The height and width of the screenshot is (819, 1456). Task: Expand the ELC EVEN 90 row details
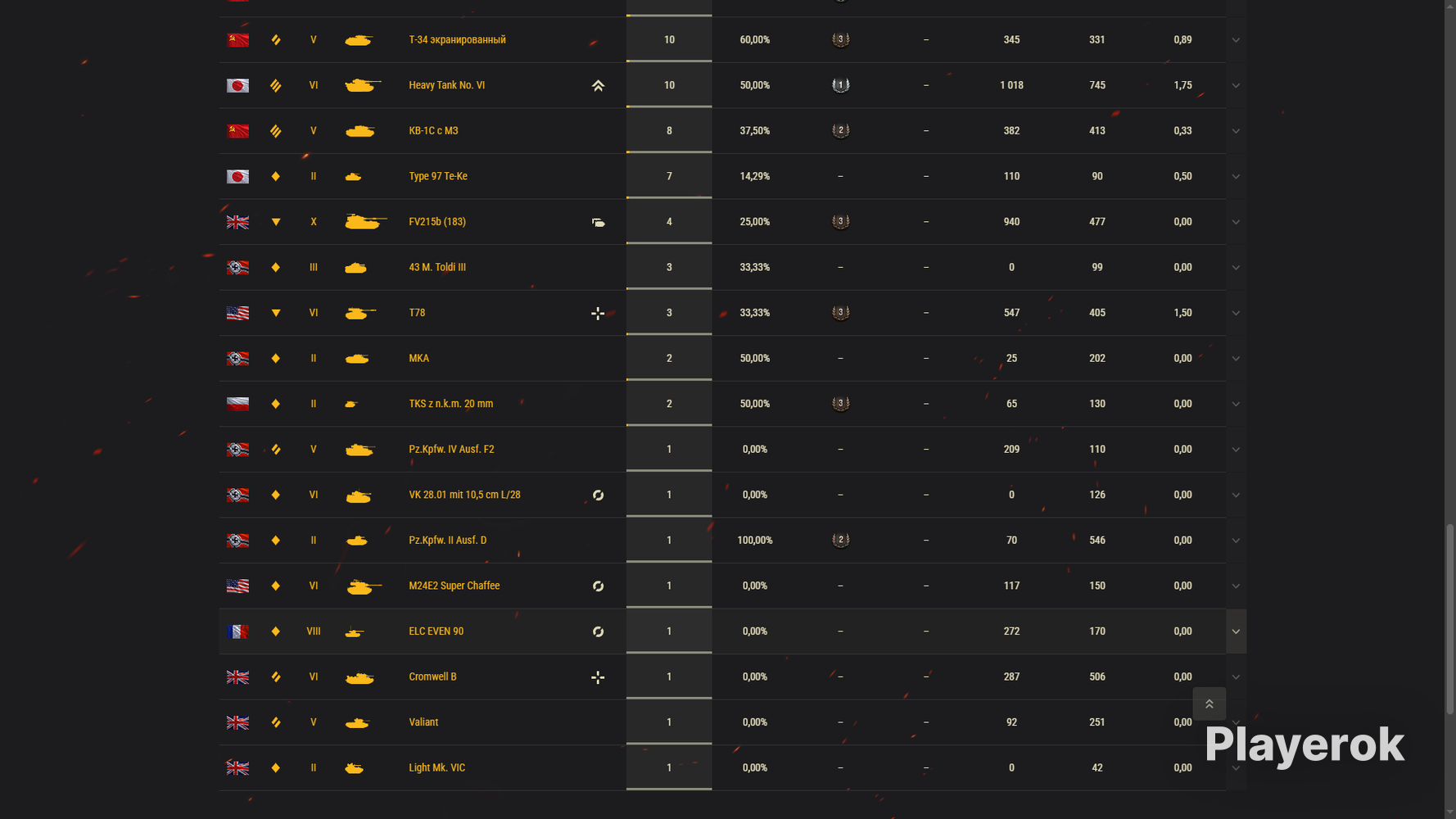point(1236,631)
